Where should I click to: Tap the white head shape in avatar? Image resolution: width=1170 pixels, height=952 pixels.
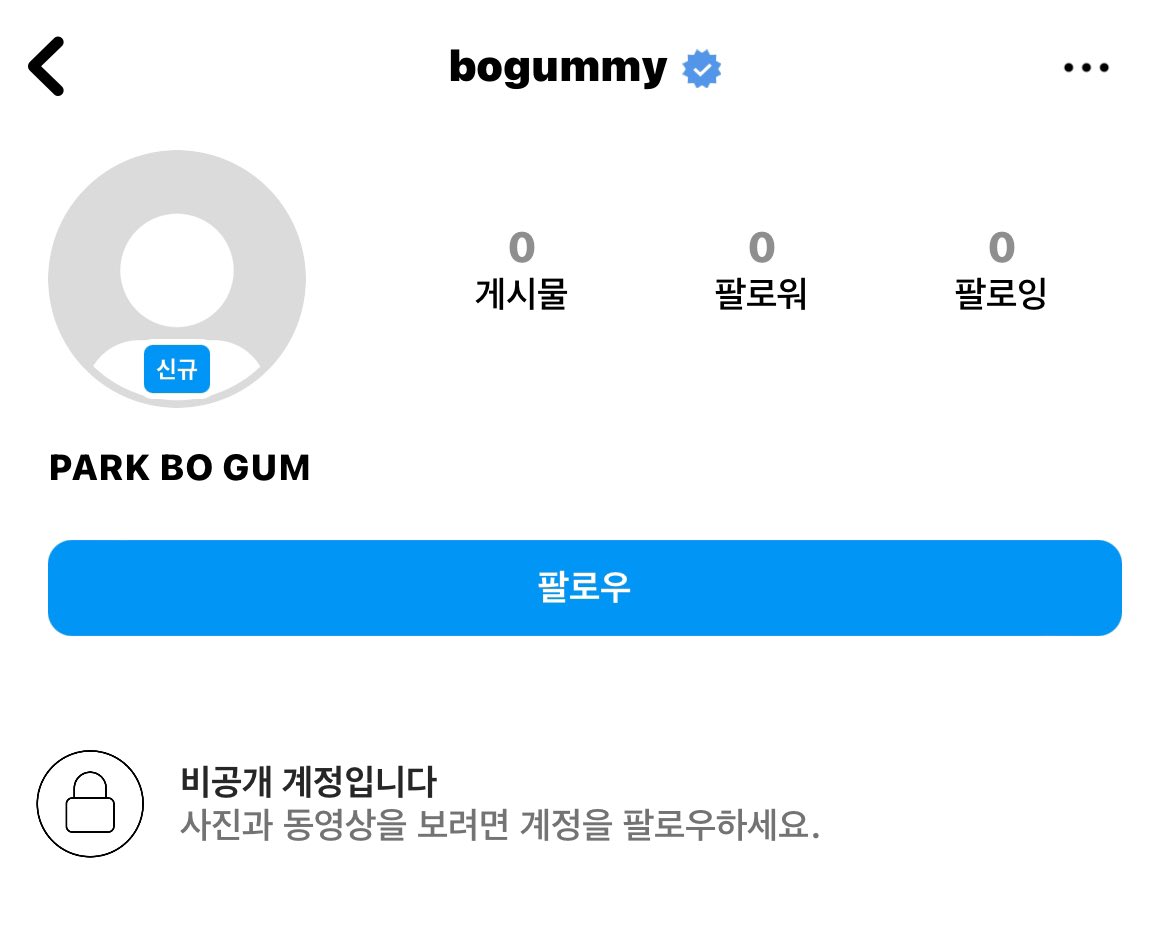[x=177, y=270]
